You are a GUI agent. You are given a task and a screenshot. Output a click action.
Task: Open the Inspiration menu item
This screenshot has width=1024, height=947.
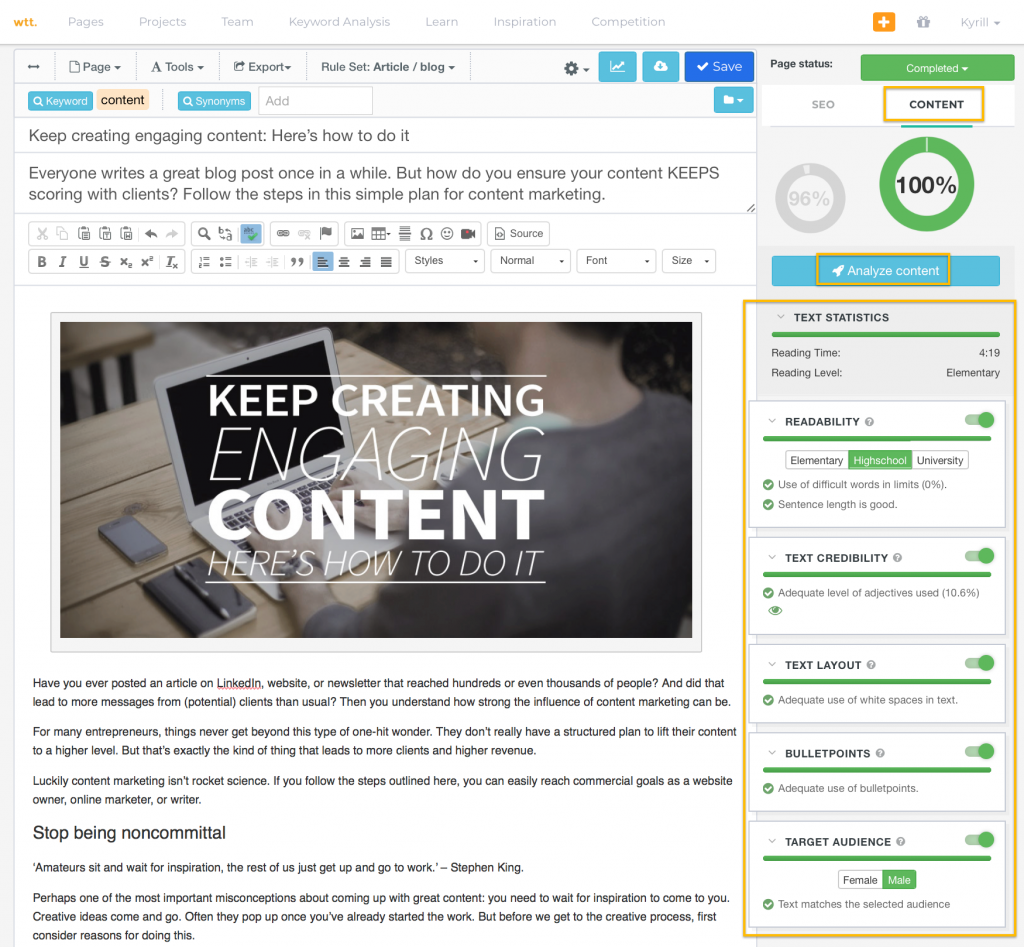coord(524,22)
